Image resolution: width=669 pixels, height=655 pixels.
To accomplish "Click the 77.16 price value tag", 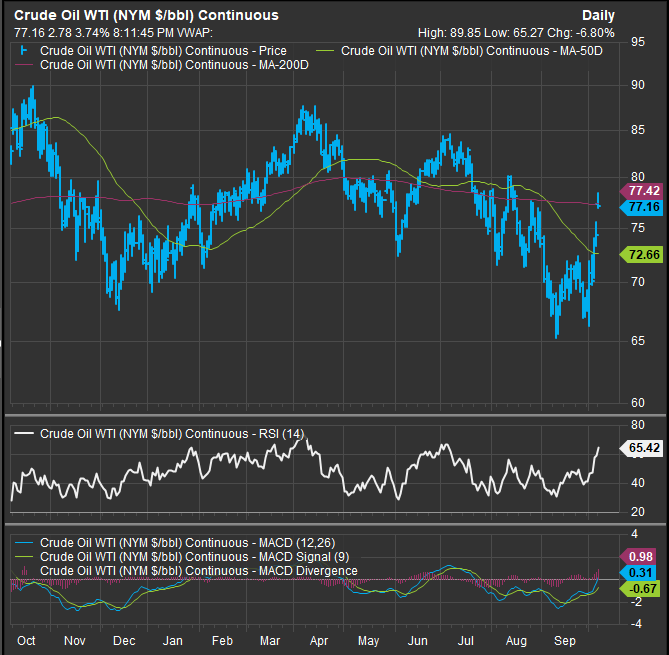I will pyautogui.click(x=641, y=206).
